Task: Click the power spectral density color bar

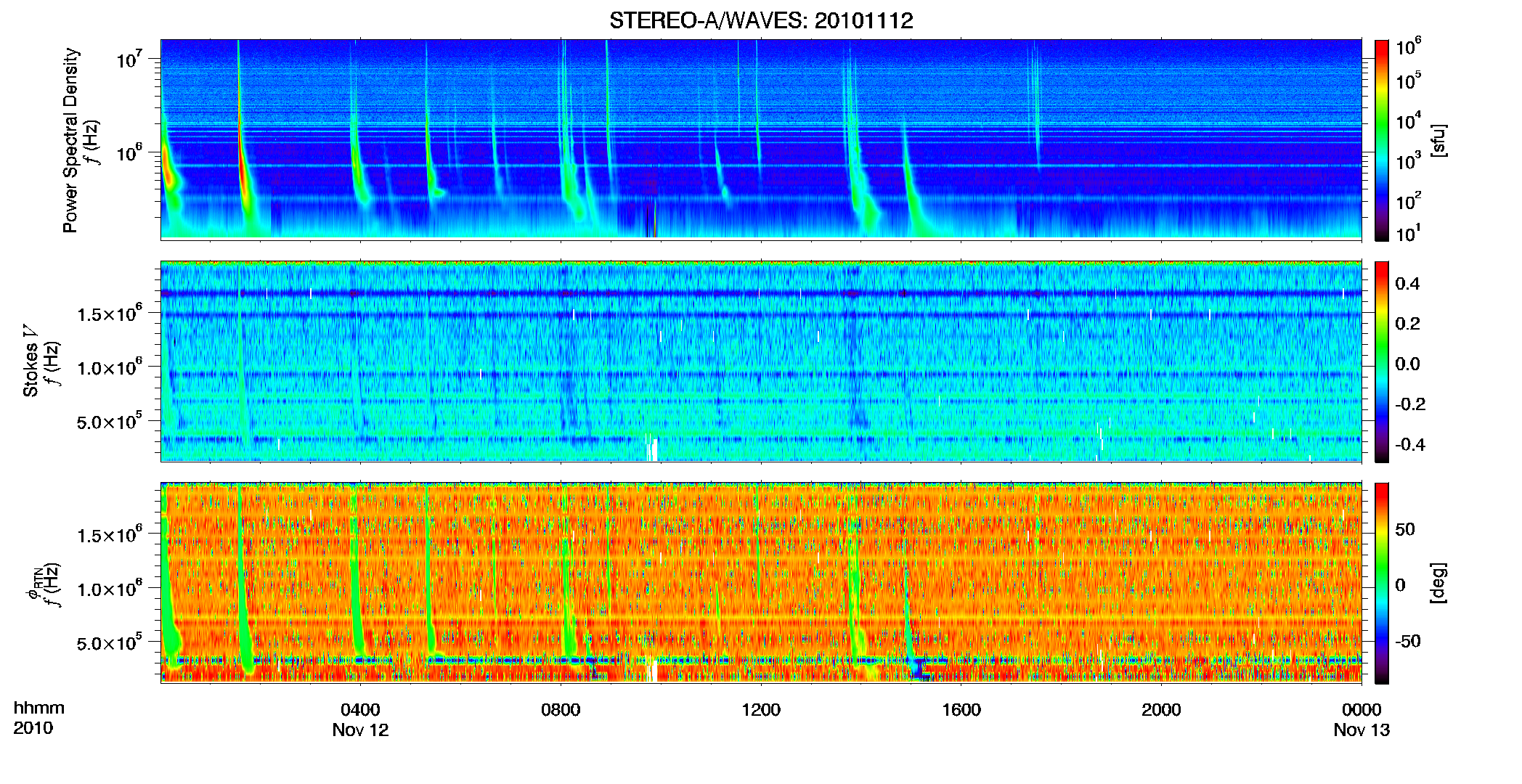Action: pos(1382,140)
